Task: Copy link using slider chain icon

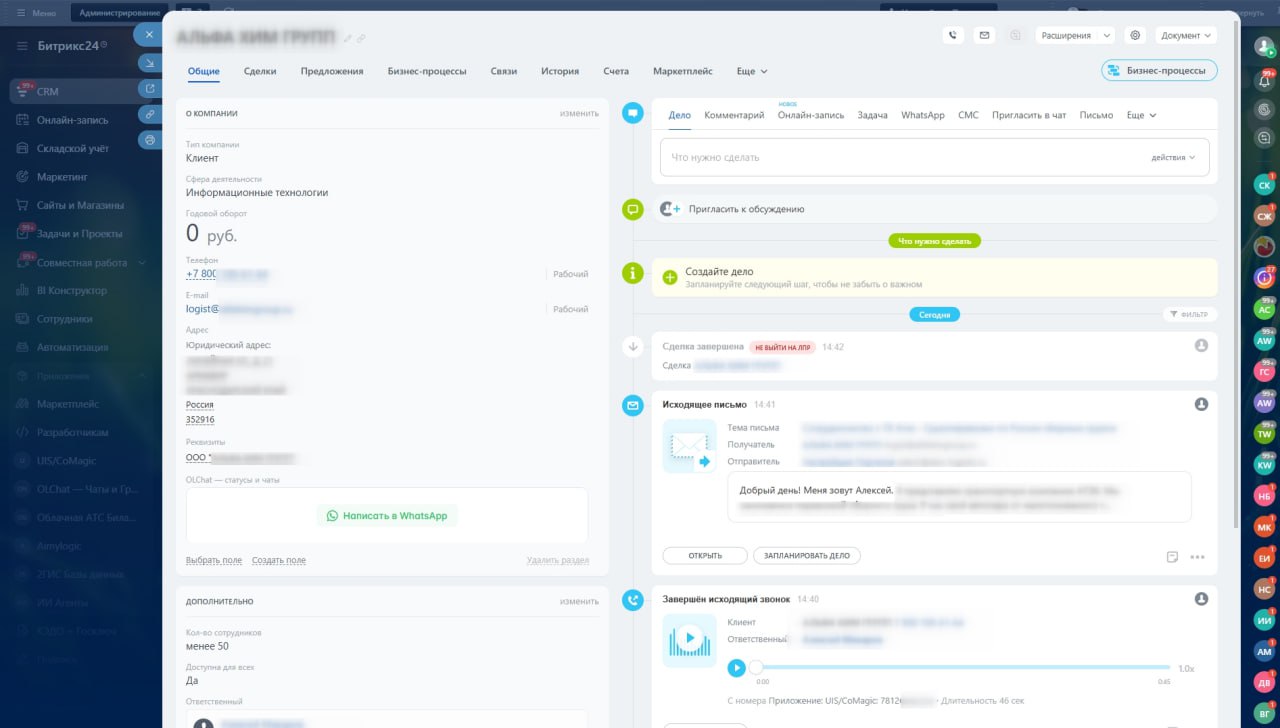Action: pos(149,114)
